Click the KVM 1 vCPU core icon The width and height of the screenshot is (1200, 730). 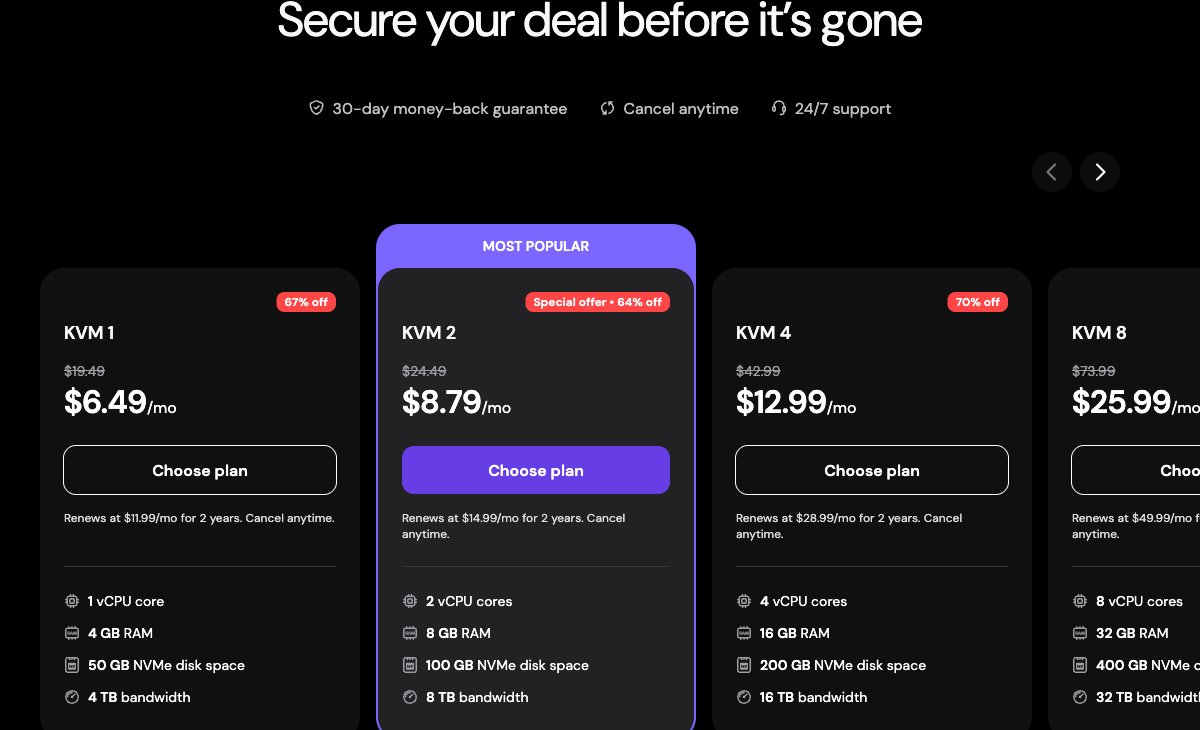(x=72, y=601)
